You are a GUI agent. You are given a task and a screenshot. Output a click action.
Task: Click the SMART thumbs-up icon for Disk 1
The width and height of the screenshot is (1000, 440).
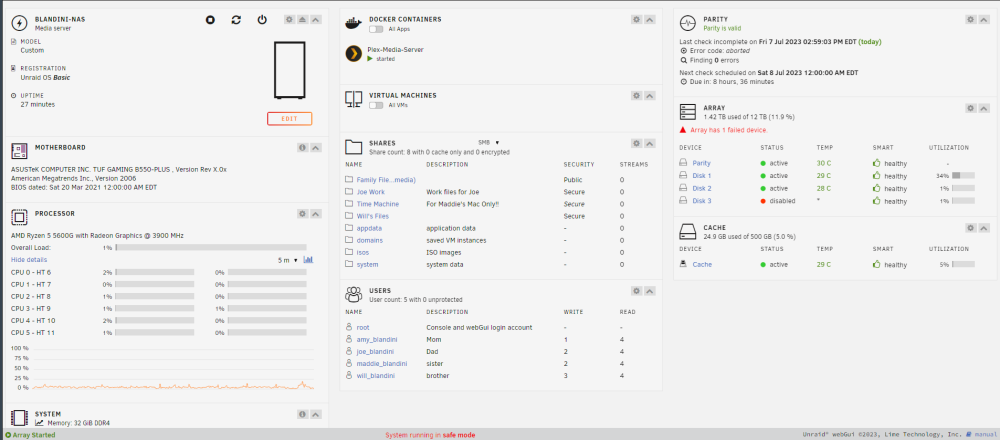pyautogui.click(x=876, y=175)
